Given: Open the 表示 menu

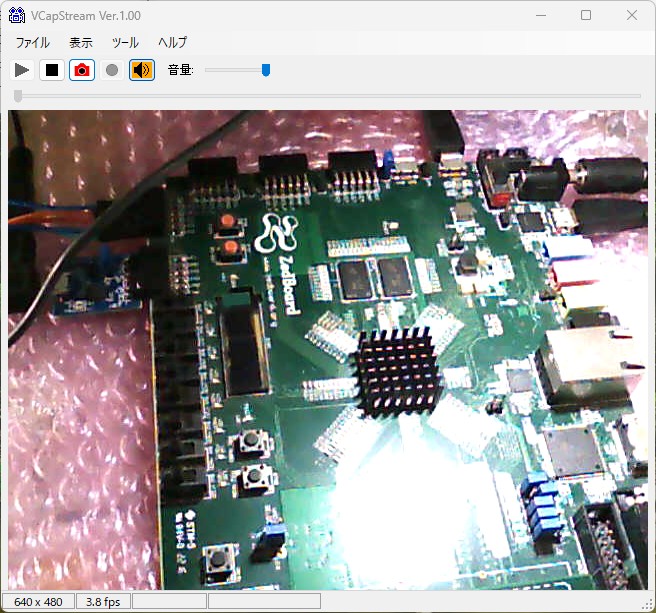Looking at the screenshot, I should tap(81, 43).
